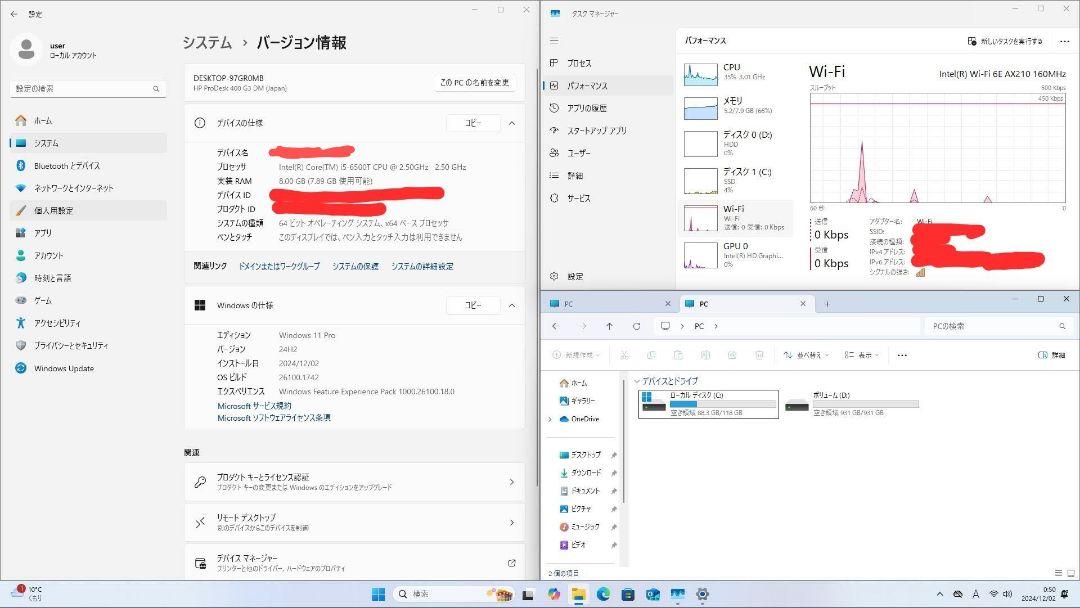Collapse the Windows の仕様 section
This screenshot has width=1080, height=608.
(512, 305)
